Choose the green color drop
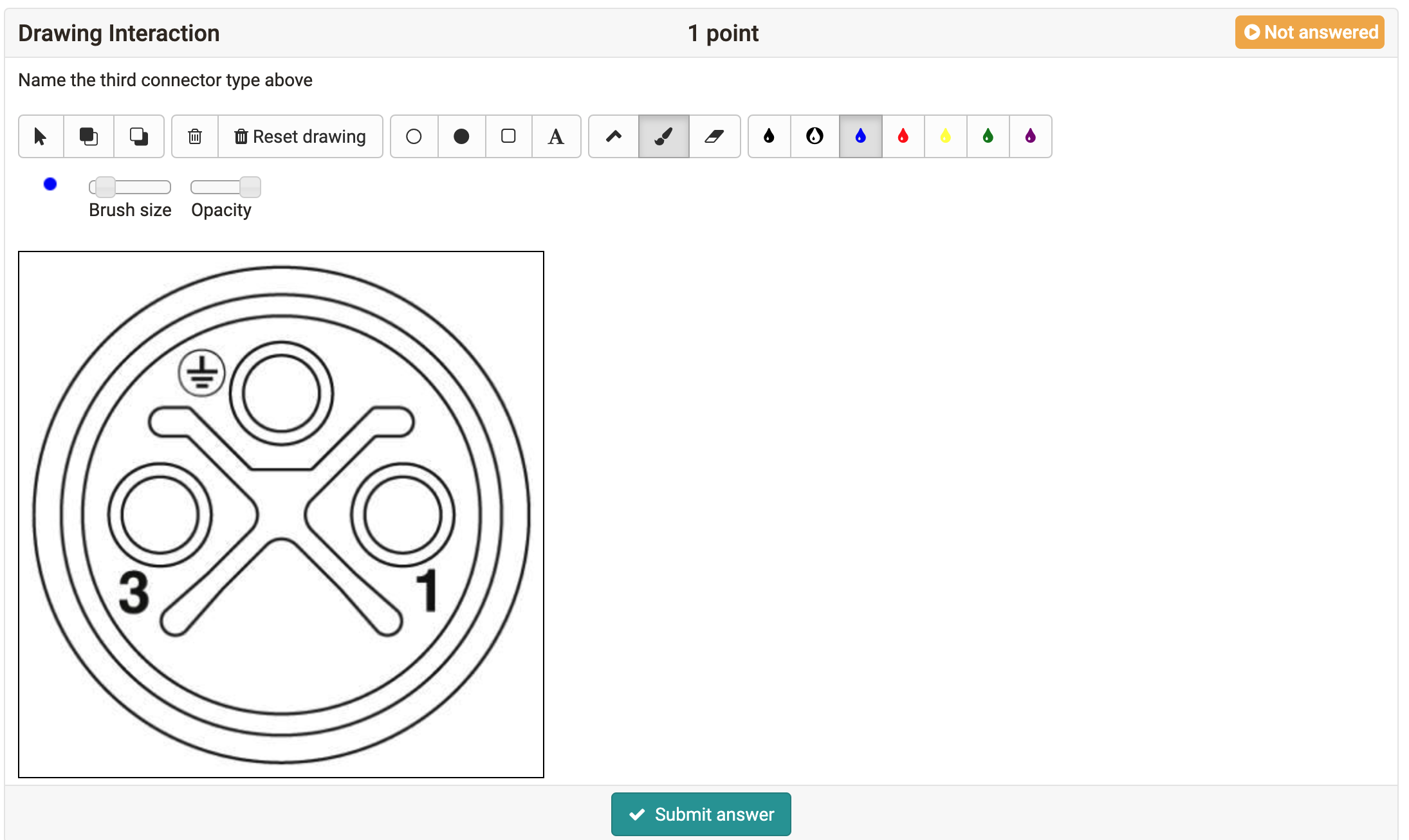 [x=988, y=136]
